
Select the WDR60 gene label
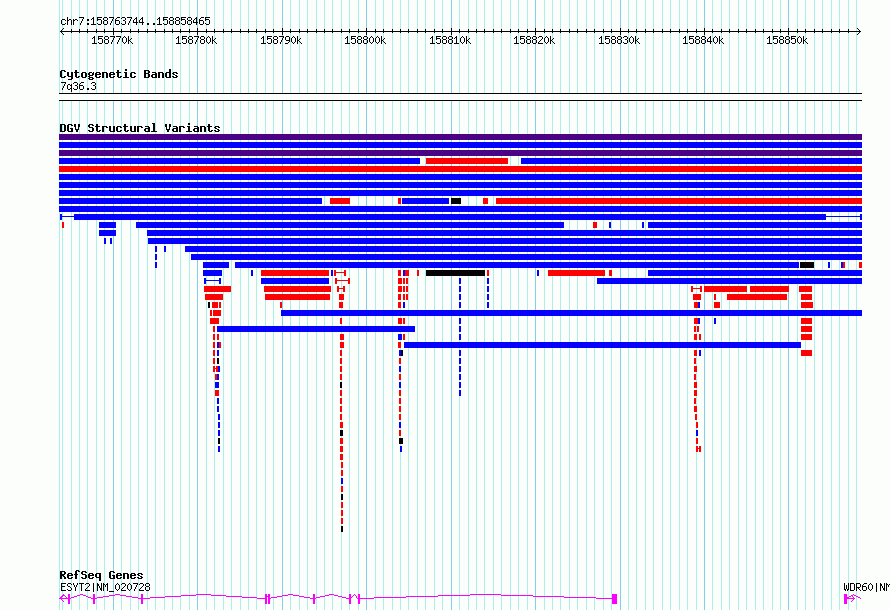click(x=866, y=587)
